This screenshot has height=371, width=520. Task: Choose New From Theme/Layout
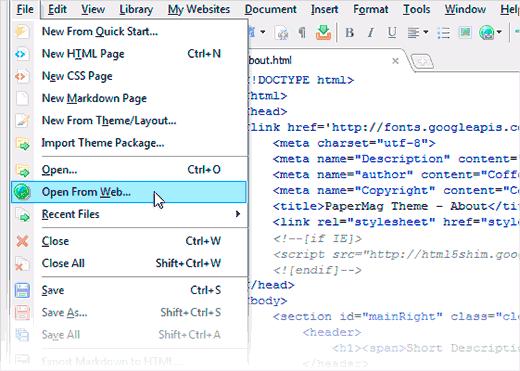coord(129,120)
